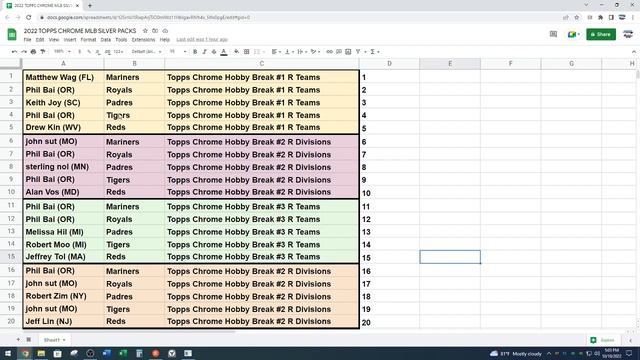This screenshot has width=640, height=360.
Task: Click the last edit history link
Action: [x=202, y=40]
